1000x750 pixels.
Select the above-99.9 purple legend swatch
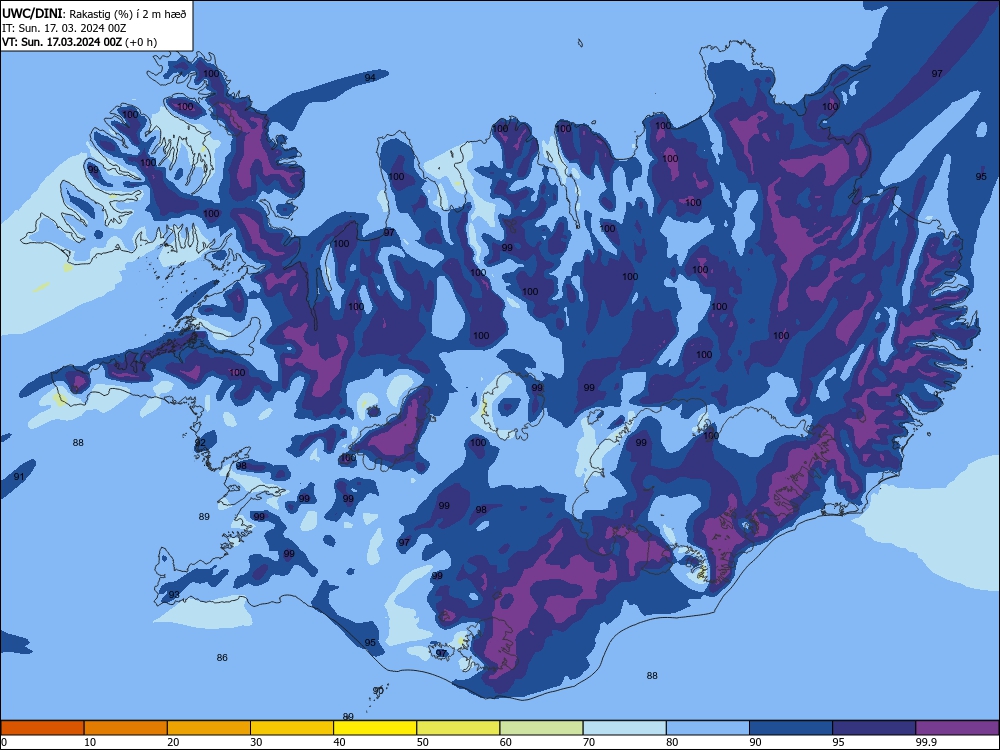(x=957, y=728)
